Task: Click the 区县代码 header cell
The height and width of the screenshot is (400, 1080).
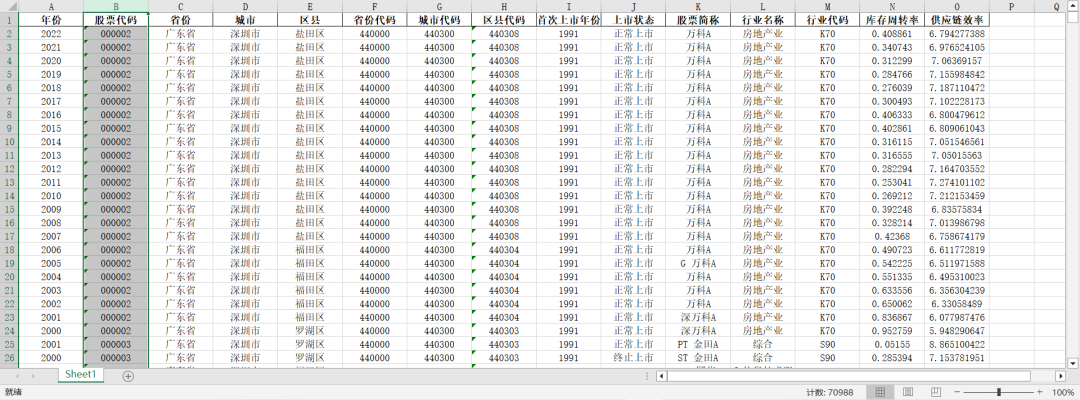Action: point(504,20)
